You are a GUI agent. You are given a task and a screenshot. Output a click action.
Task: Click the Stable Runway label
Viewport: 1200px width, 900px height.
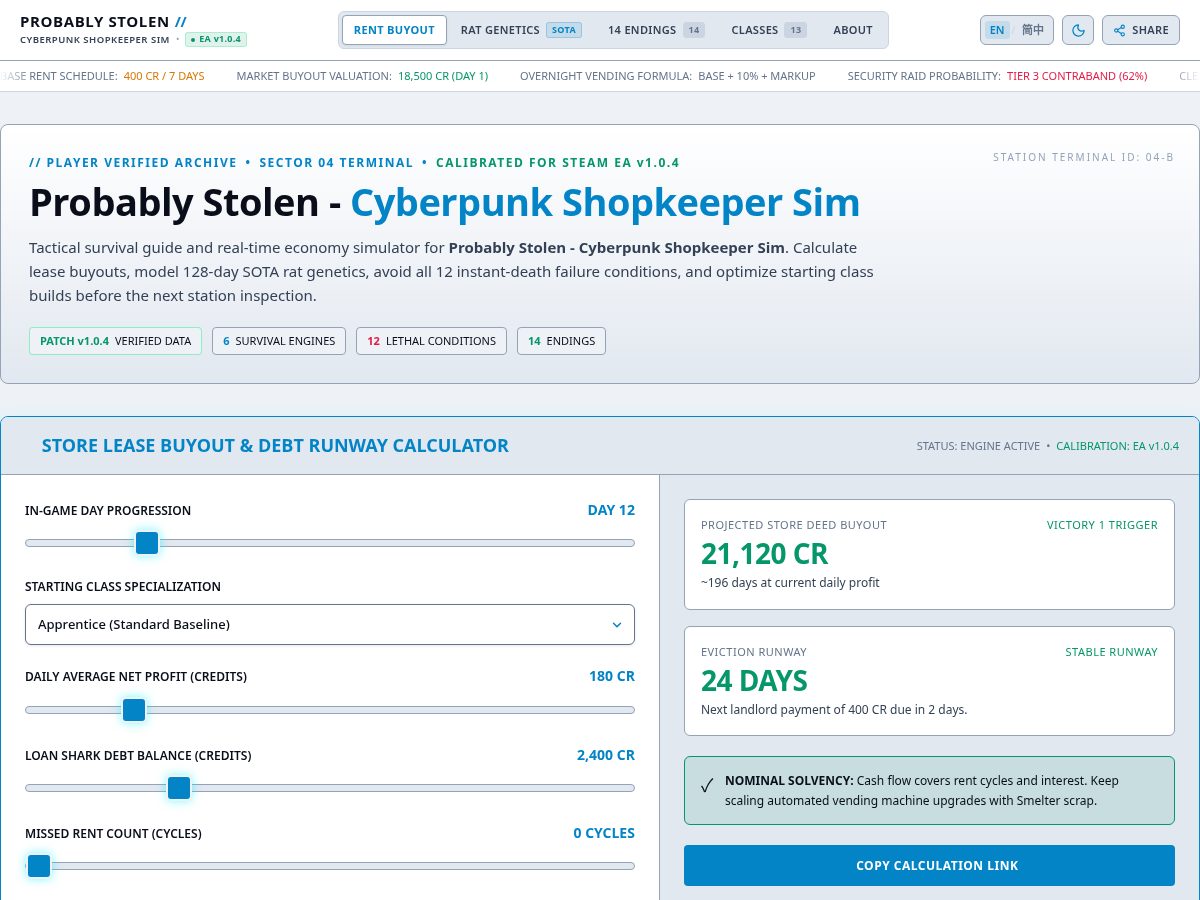[1111, 652]
